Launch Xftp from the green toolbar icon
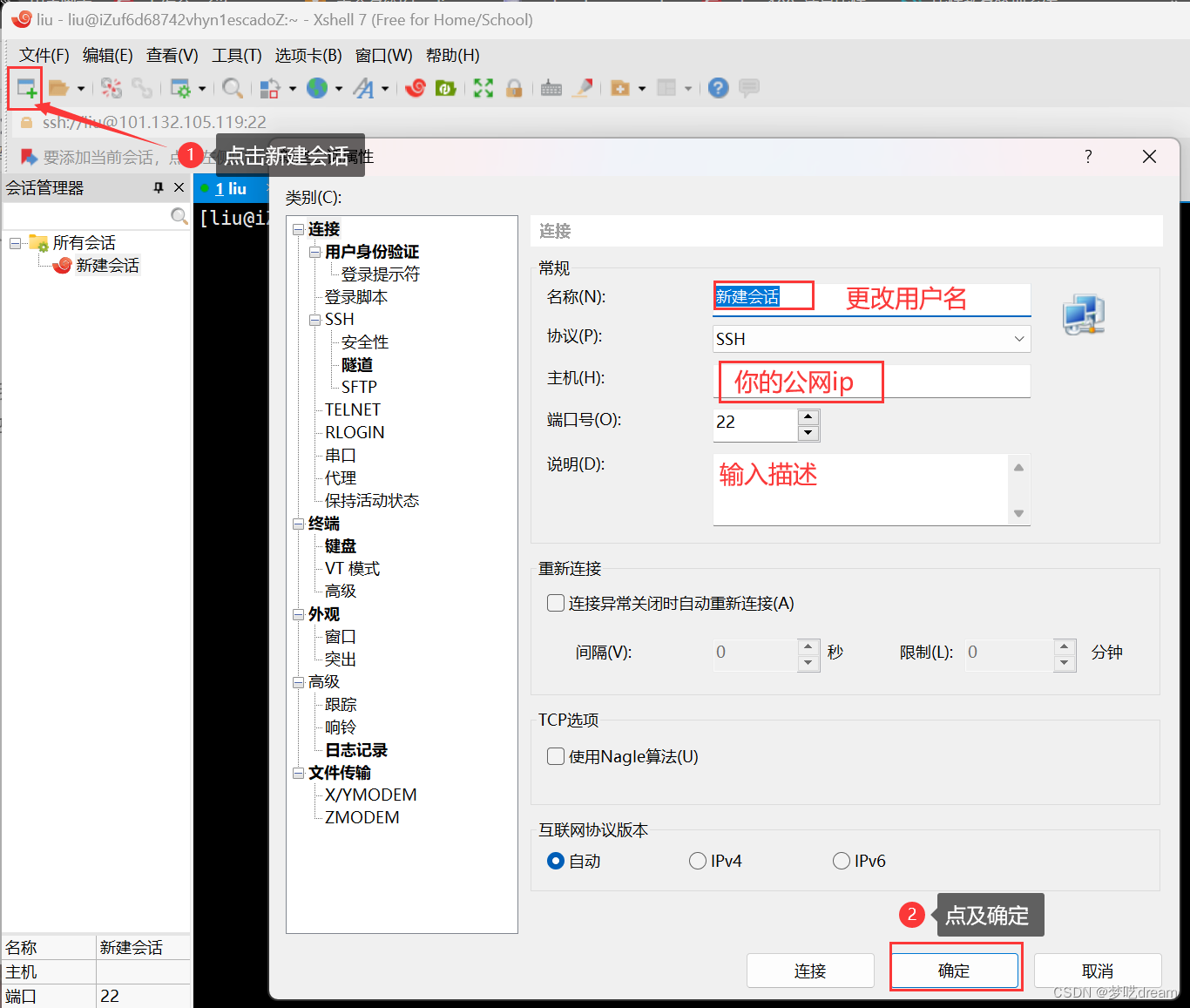Screen dimensions: 1190x1008 pos(446,88)
